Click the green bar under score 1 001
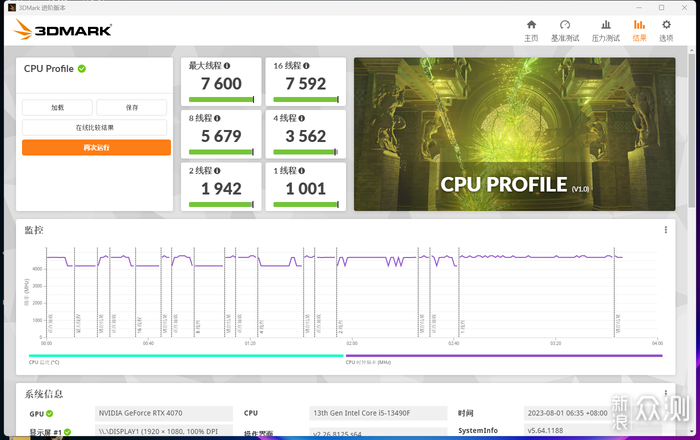The height and width of the screenshot is (440, 700). [x=306, y=204]
